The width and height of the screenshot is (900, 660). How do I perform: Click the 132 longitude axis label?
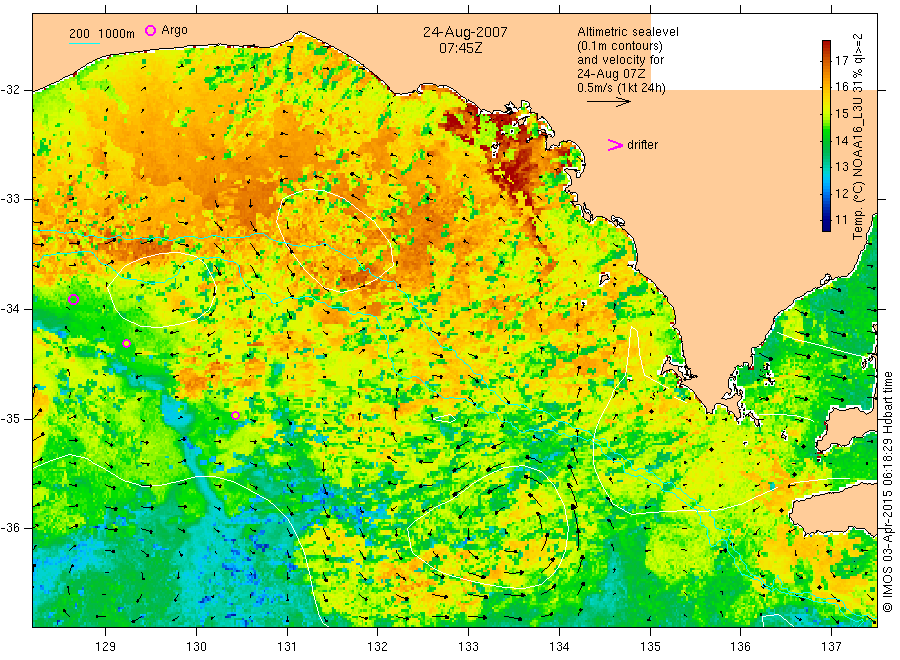click(378, 647)
